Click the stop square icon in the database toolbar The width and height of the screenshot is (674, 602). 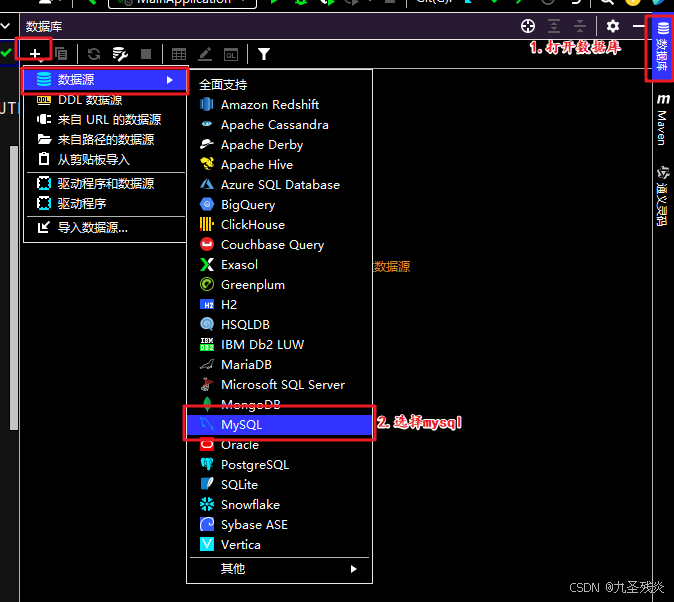point(146,54)
